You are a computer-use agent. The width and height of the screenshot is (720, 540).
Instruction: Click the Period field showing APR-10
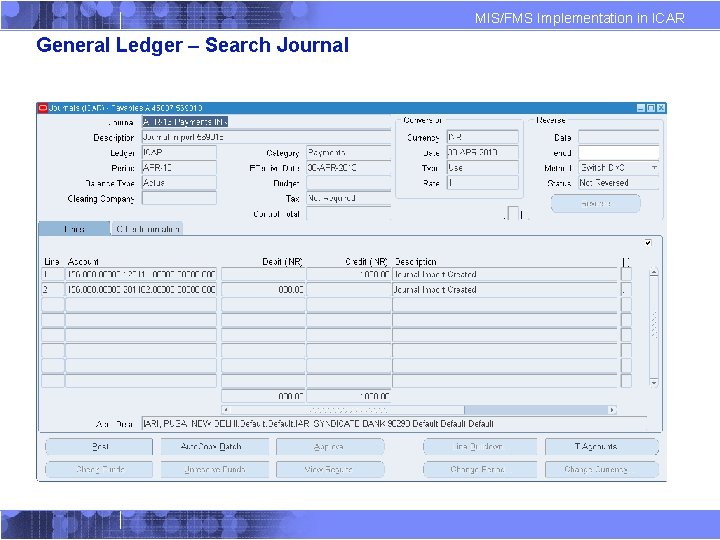(179, 168)
